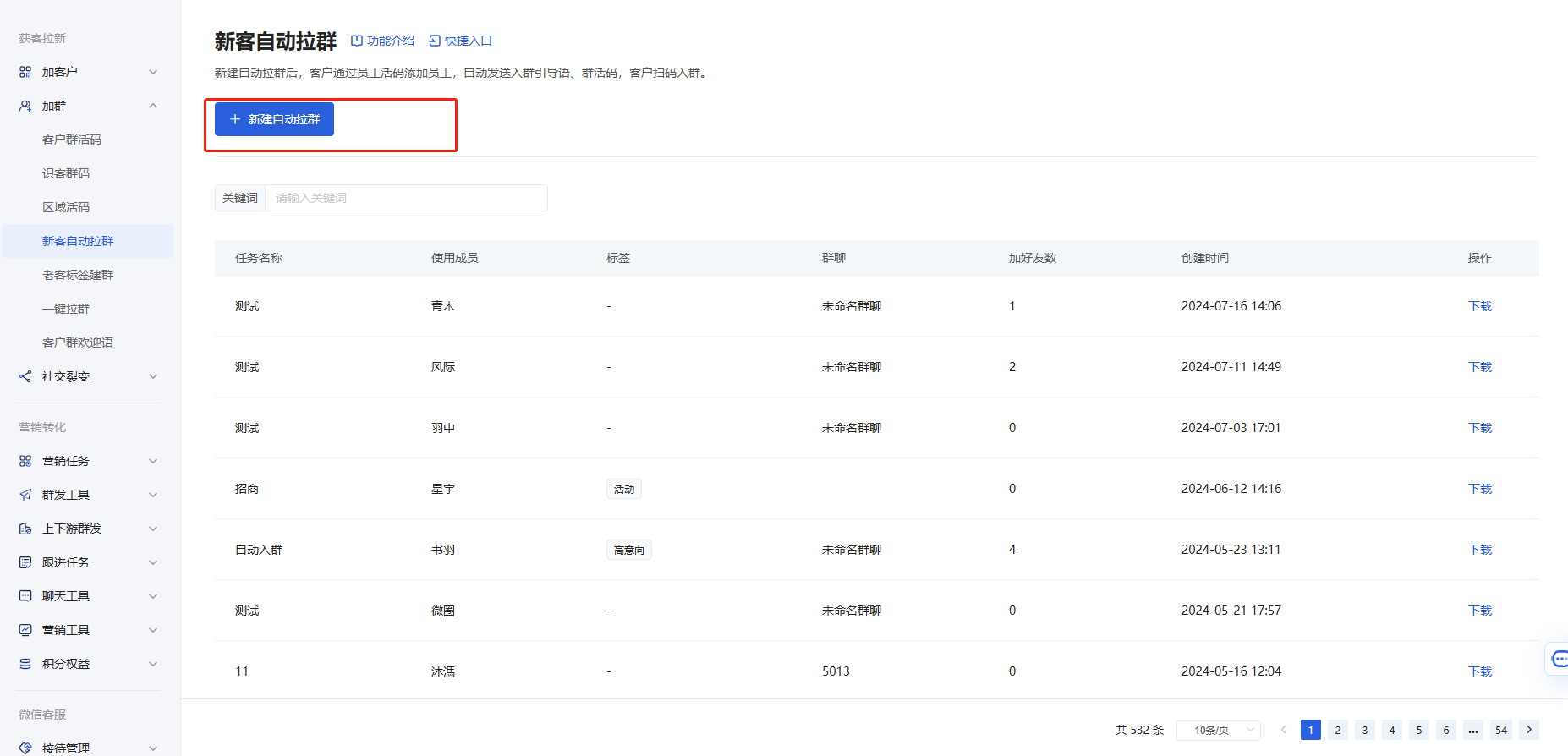Expand the 社交裂变 chevron

click(153, 376)
